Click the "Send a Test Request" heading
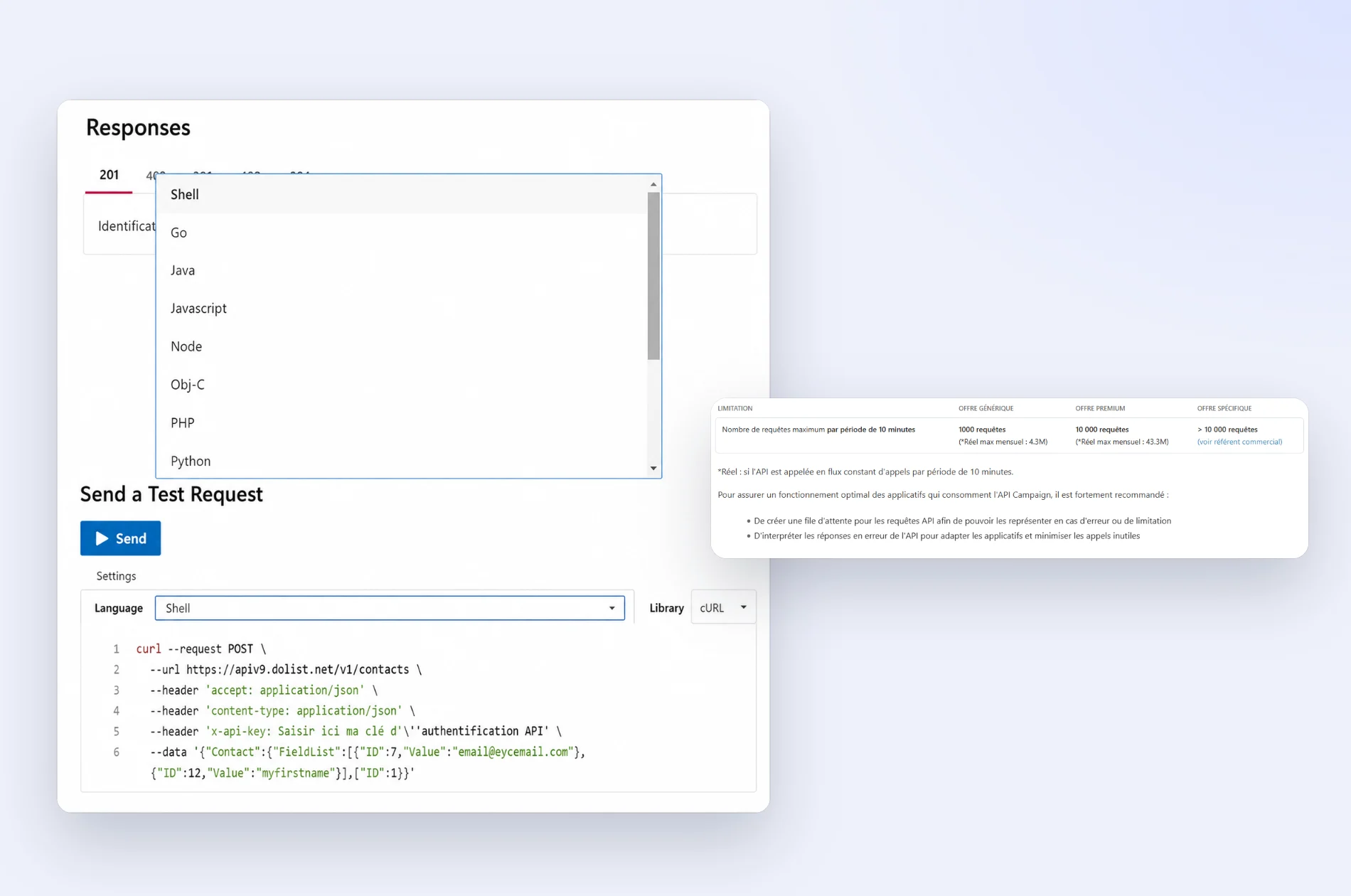Image resolution: width=1351 pixels, height=896 pixels. pyautogui.click(x=171, y=494)
